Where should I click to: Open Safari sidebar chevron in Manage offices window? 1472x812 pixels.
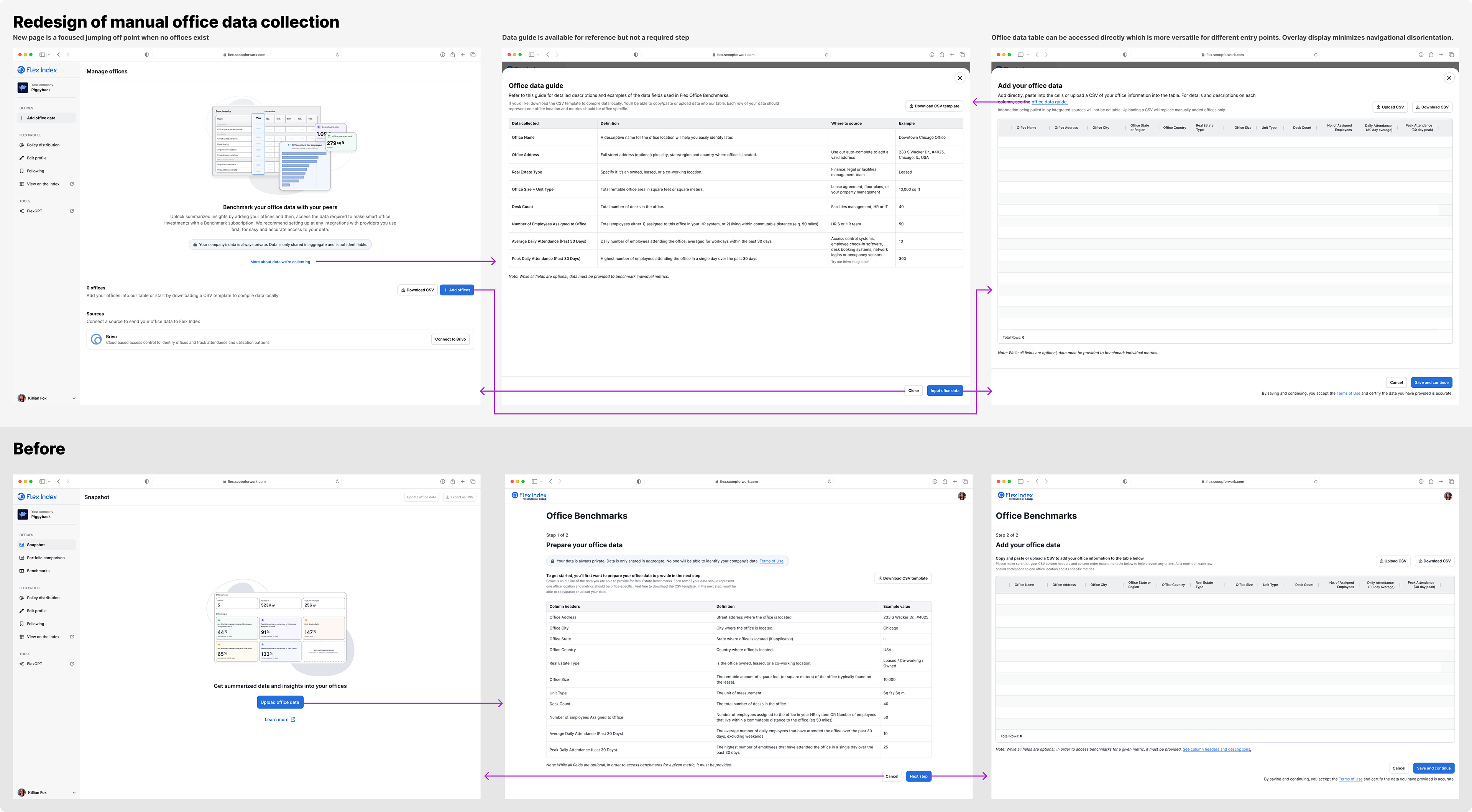[x=49, y=55]
